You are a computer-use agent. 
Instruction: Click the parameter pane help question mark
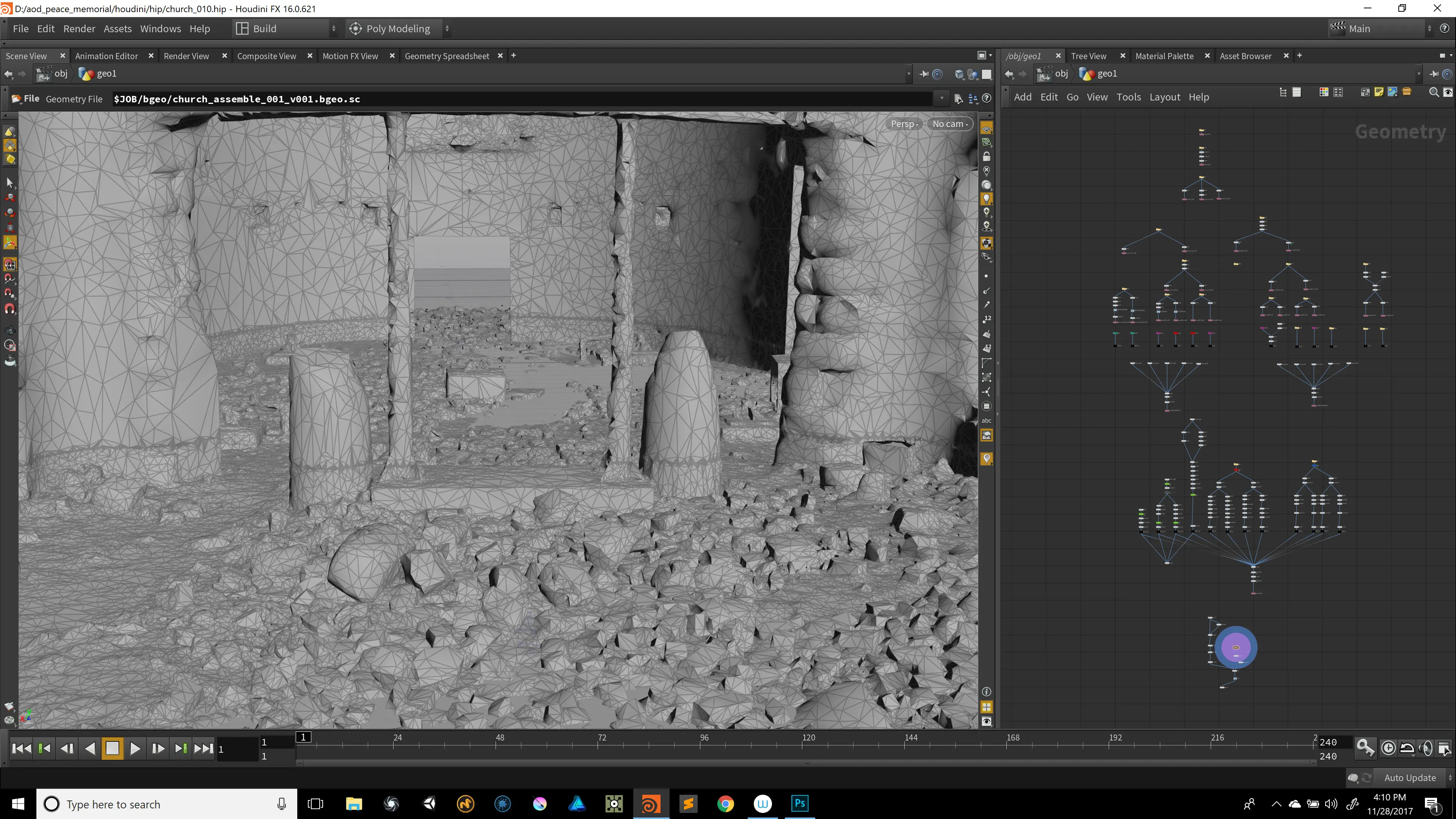[x=986, y=98]
